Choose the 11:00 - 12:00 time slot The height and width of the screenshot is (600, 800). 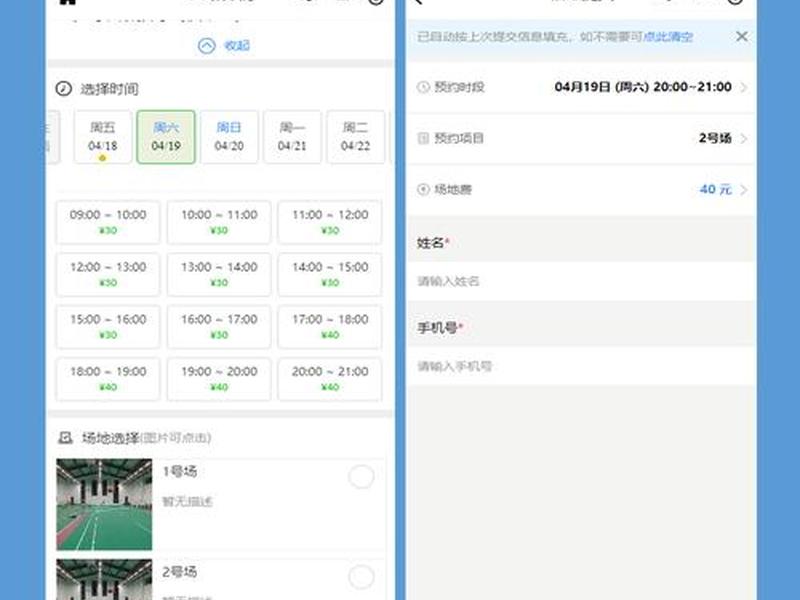pyautogui.click(x=330, y=222)
